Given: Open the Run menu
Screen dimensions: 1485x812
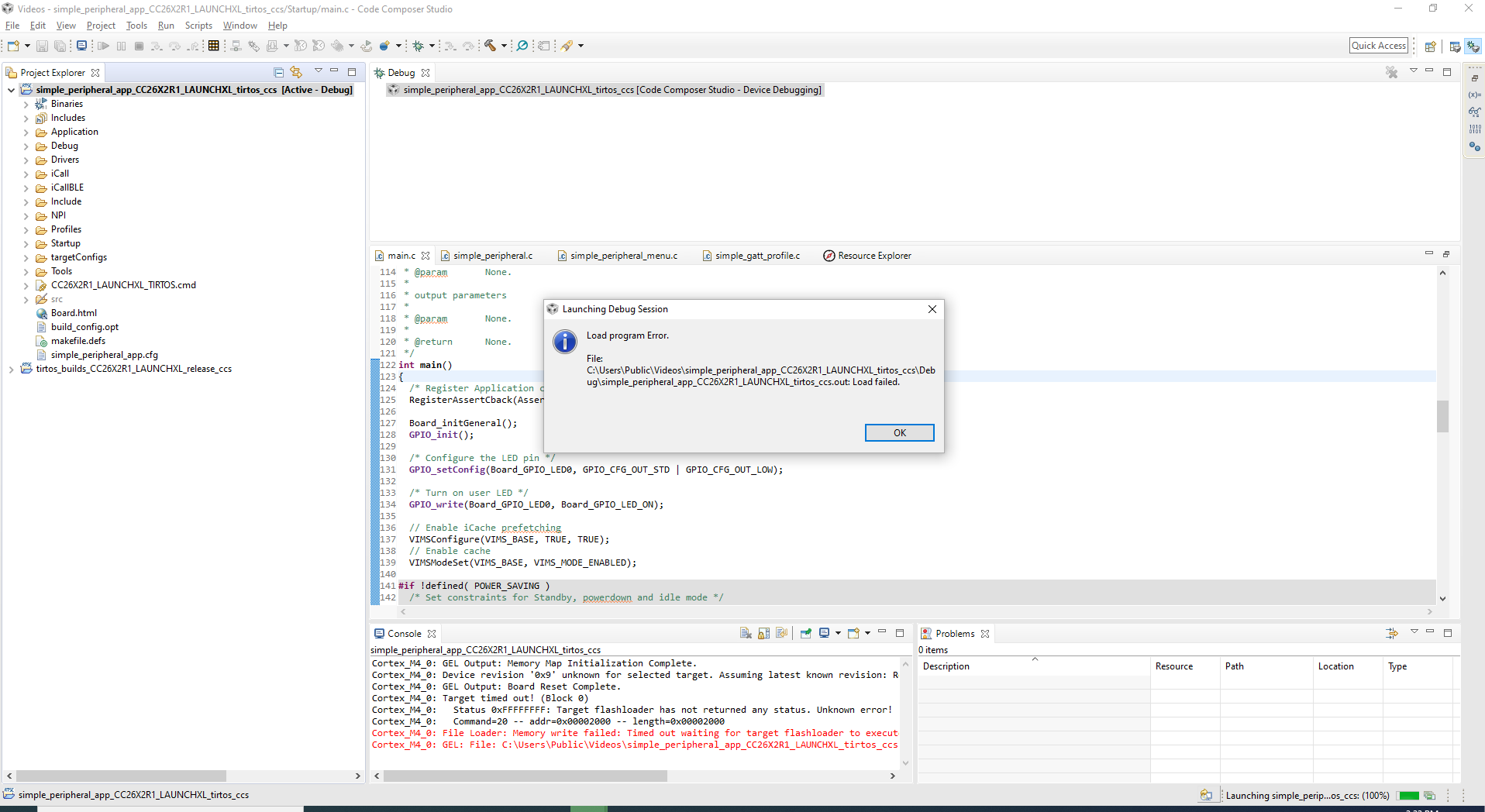Looking at the screenshot, I should click(166, 26).
